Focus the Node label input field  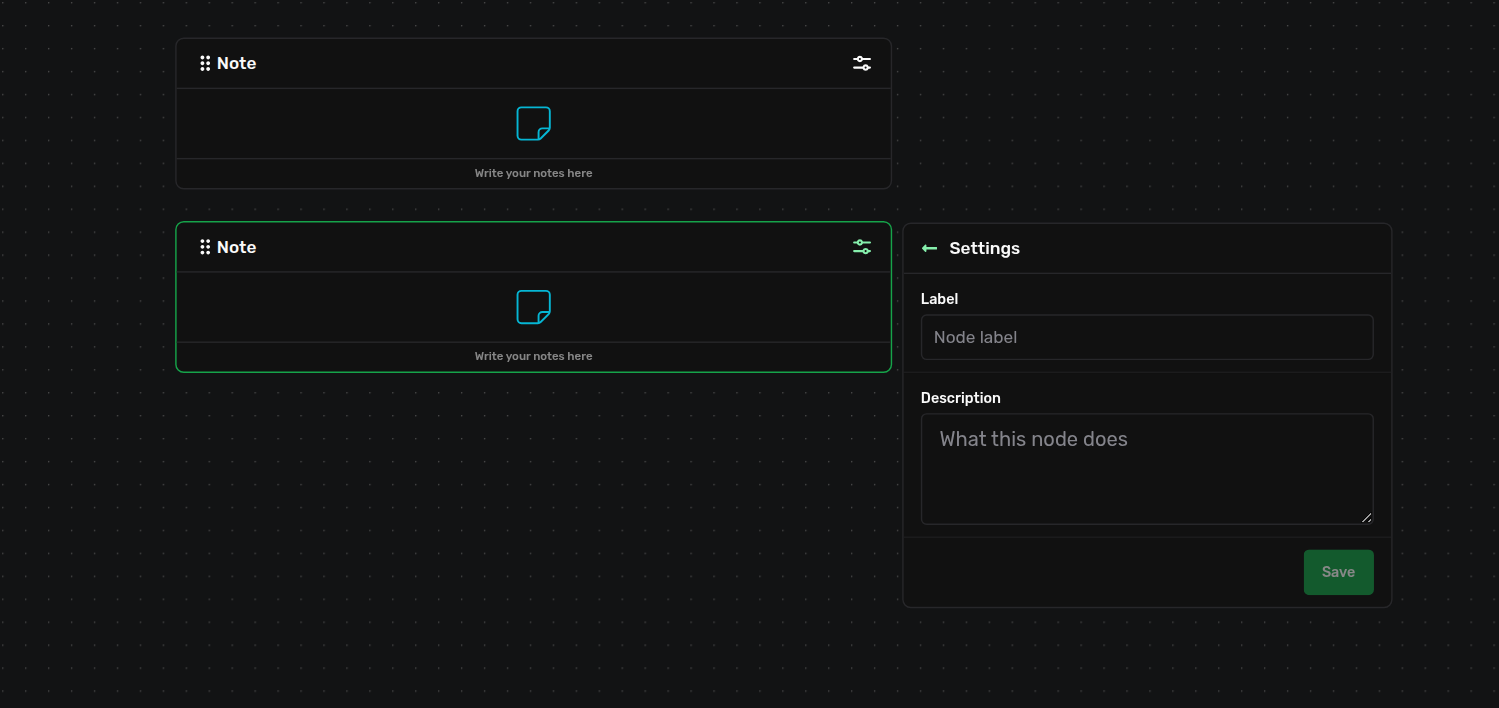[x=1147, y=337]
